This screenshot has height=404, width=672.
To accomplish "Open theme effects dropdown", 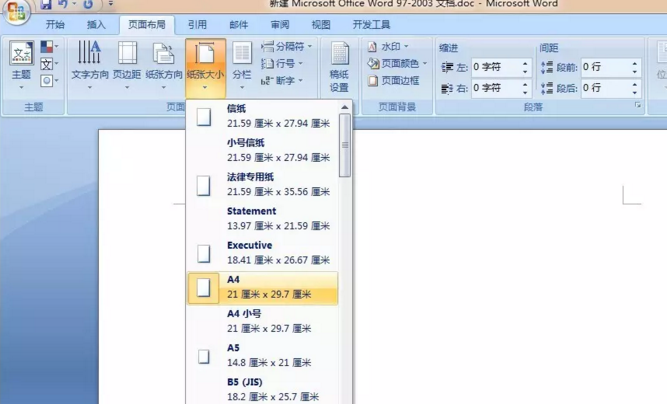I will 49,81.
